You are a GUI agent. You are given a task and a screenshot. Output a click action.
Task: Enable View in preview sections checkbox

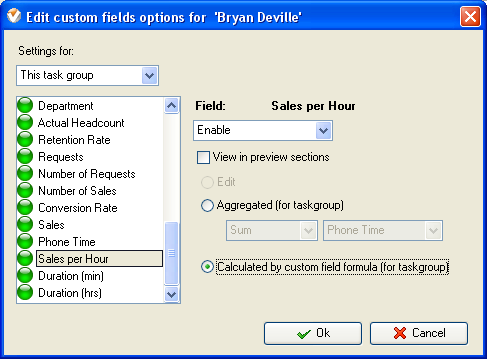(203, 157)
